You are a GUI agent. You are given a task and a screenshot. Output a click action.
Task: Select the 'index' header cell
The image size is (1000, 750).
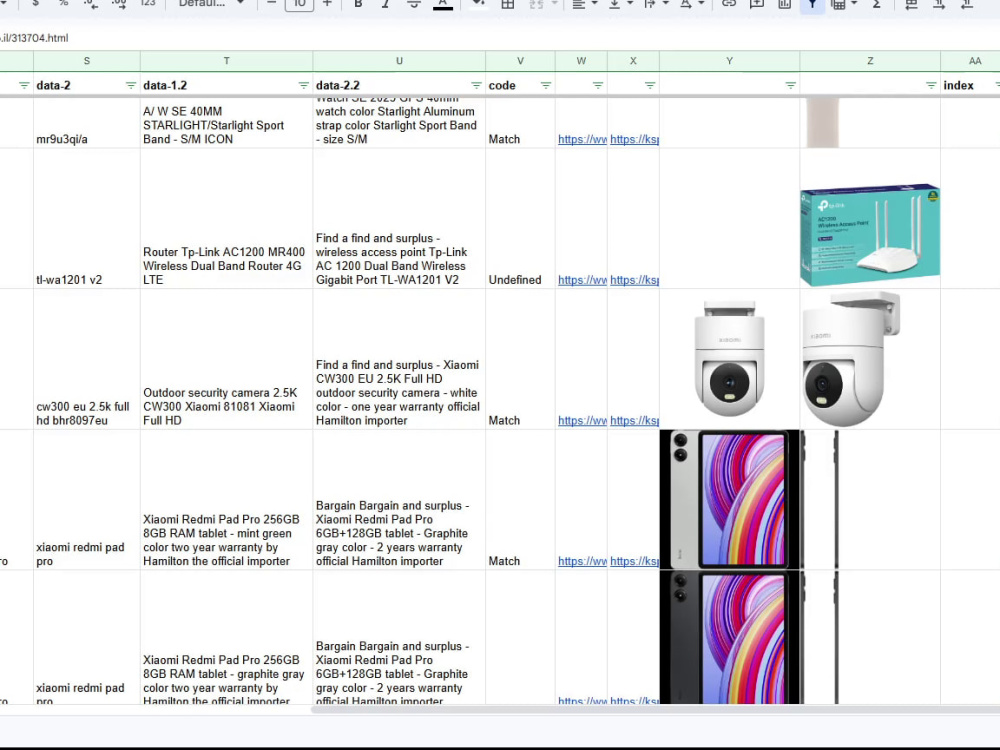pyautogui.click(x=971, y=85)
